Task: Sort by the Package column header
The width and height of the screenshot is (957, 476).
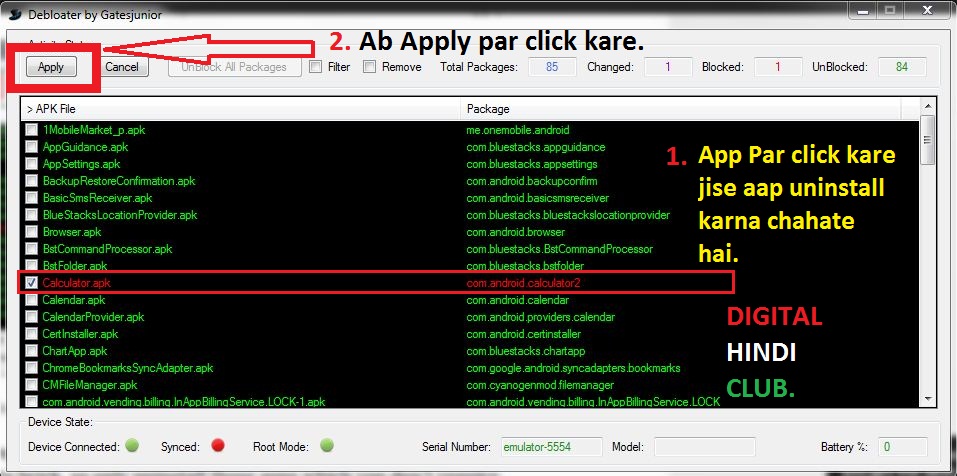Action: pyautogui.click(x=681, y=109)
